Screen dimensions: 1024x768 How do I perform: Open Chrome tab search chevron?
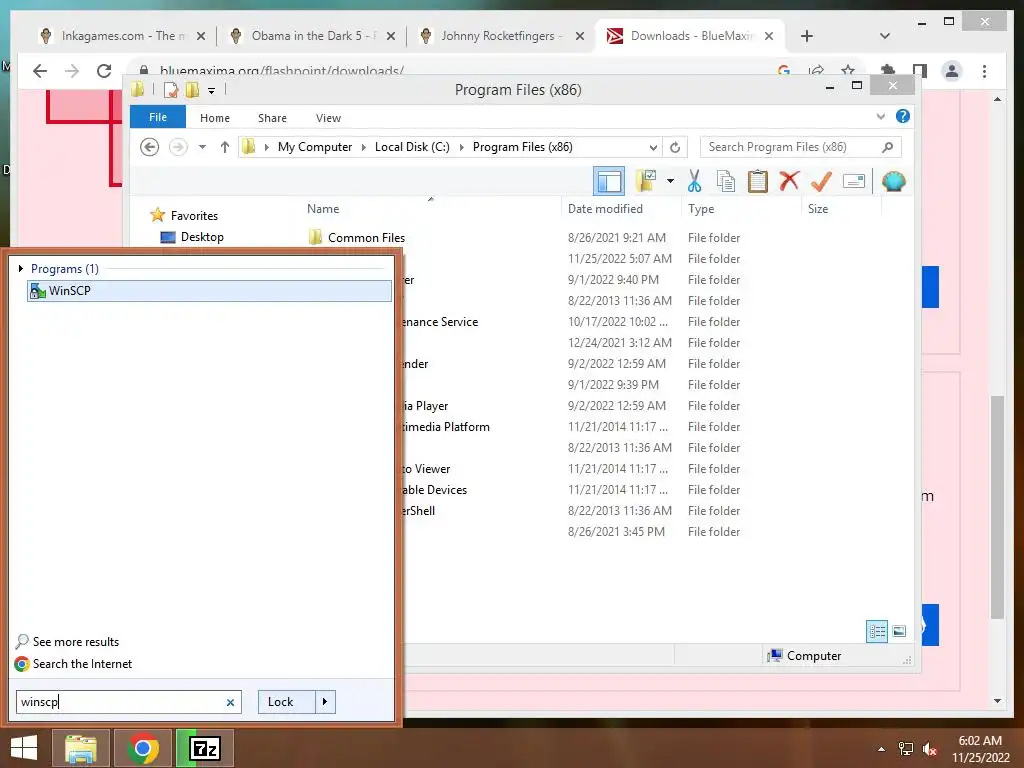coord(885,36)
